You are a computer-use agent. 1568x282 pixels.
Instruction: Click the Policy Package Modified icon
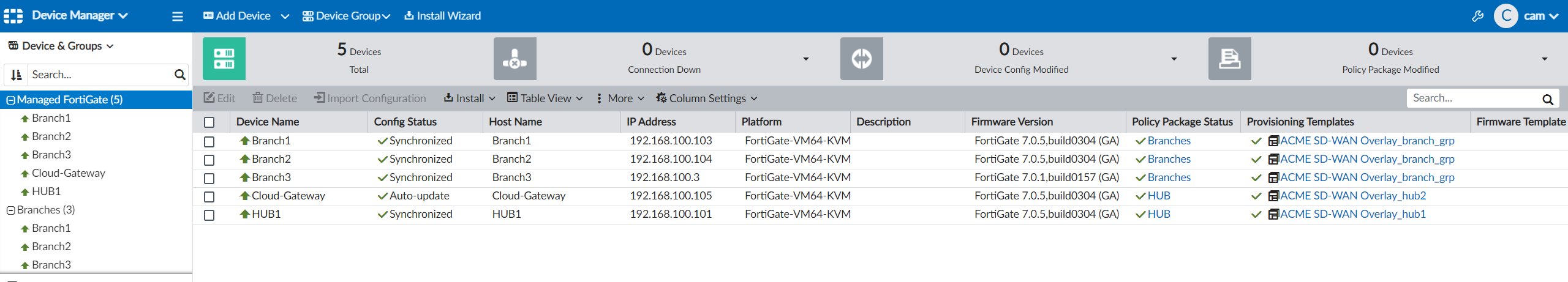[x=1230, y=59]
